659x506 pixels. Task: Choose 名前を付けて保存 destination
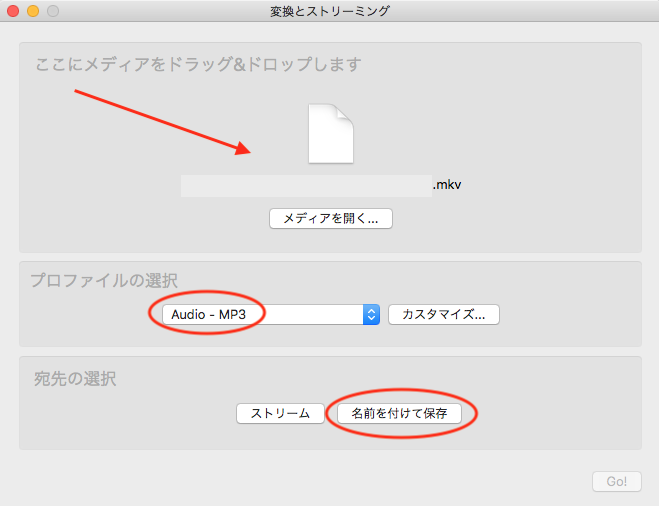(399, 414)
